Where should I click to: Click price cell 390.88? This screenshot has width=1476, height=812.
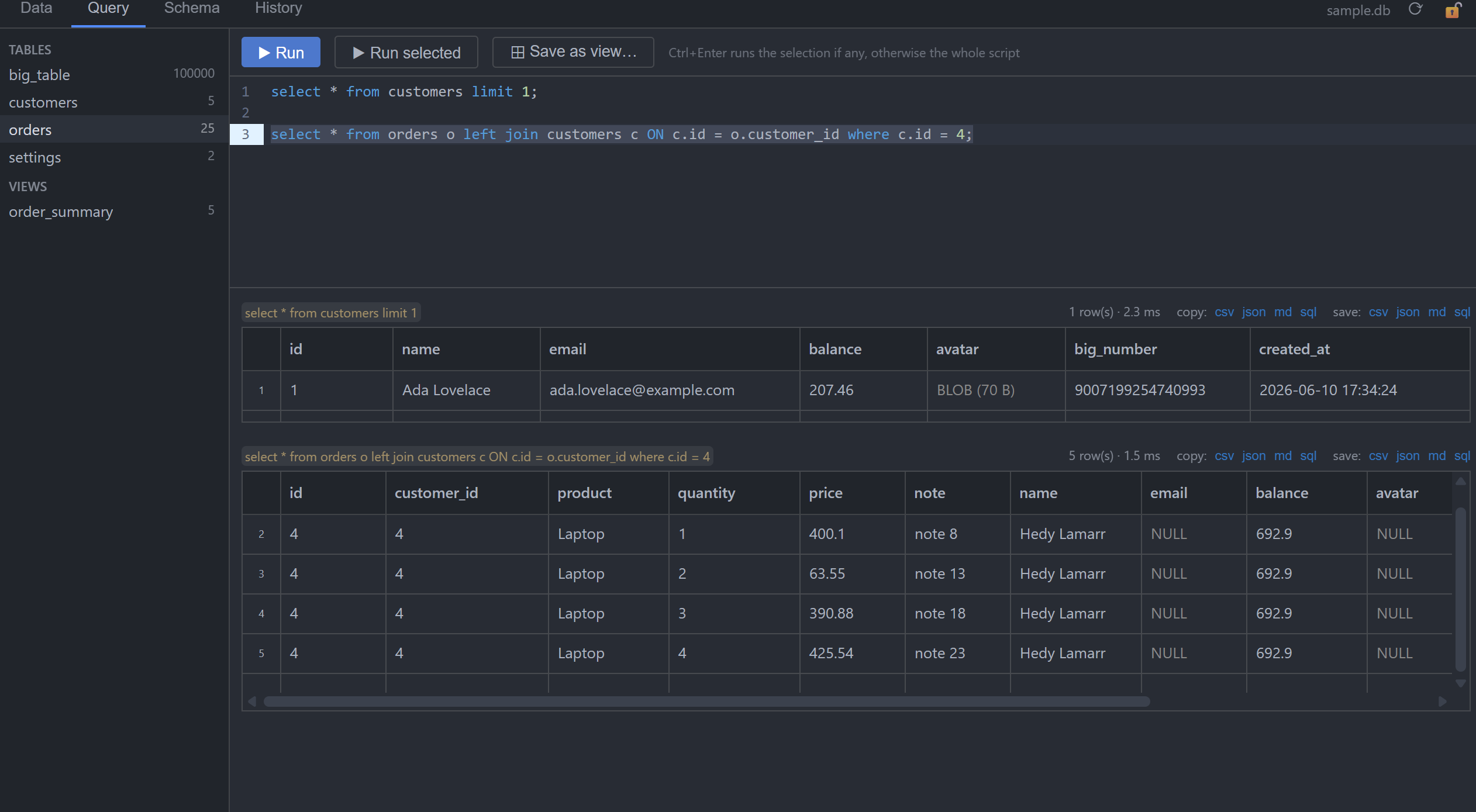(x=852, y=613)
